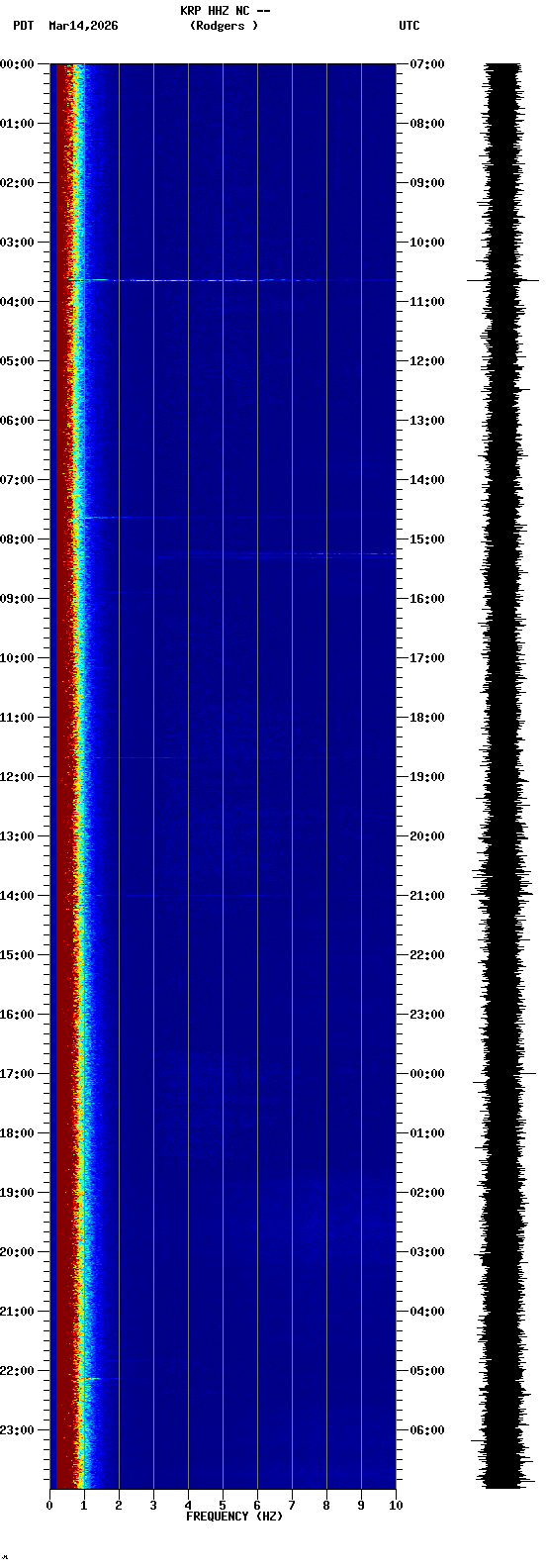This screenshot has width=546, height=1568.
Task: Click the 06:00 UTC time label
Action: coord(427,1430)
